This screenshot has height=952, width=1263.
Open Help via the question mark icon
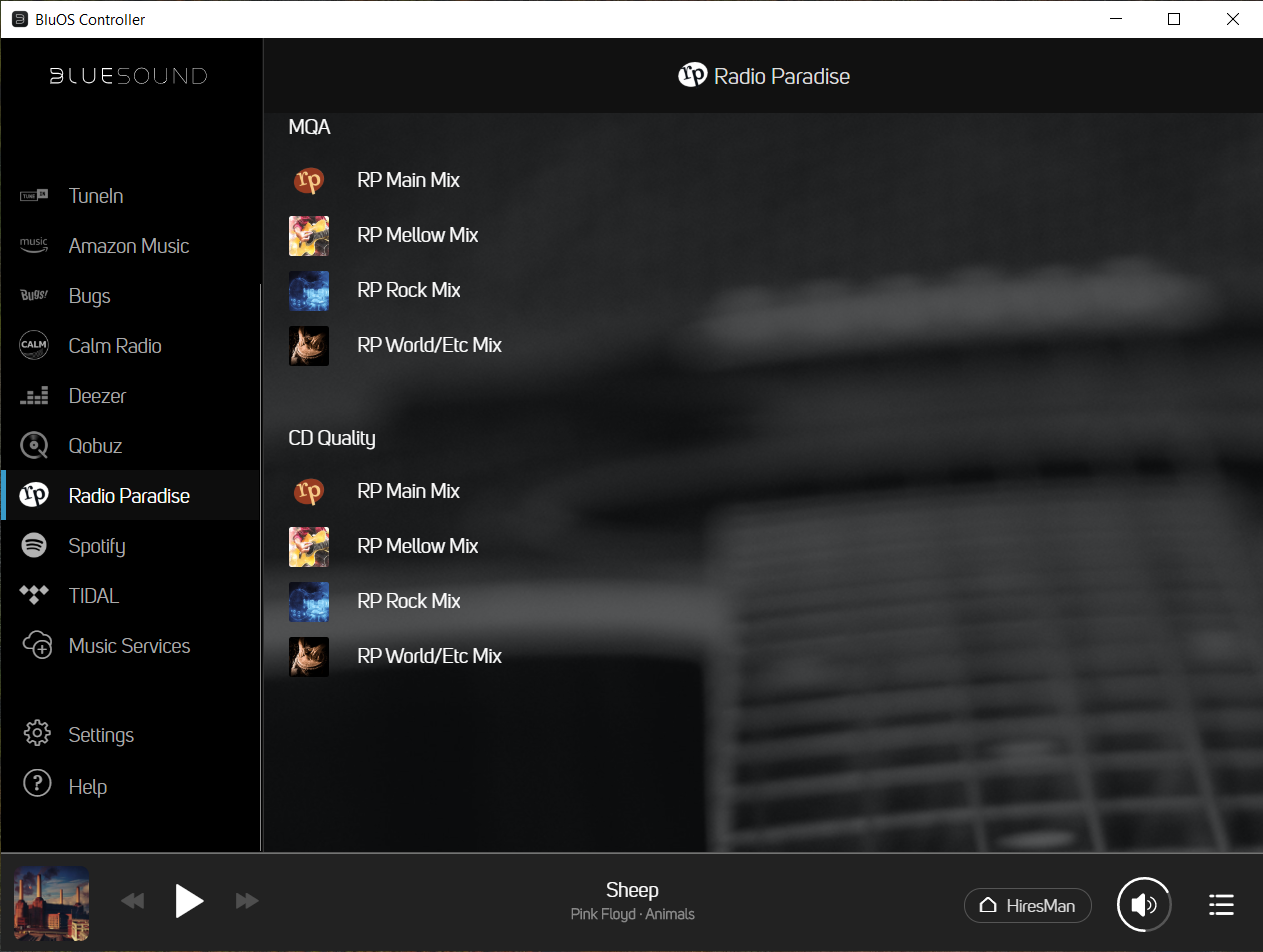click(x=37, y=785)
